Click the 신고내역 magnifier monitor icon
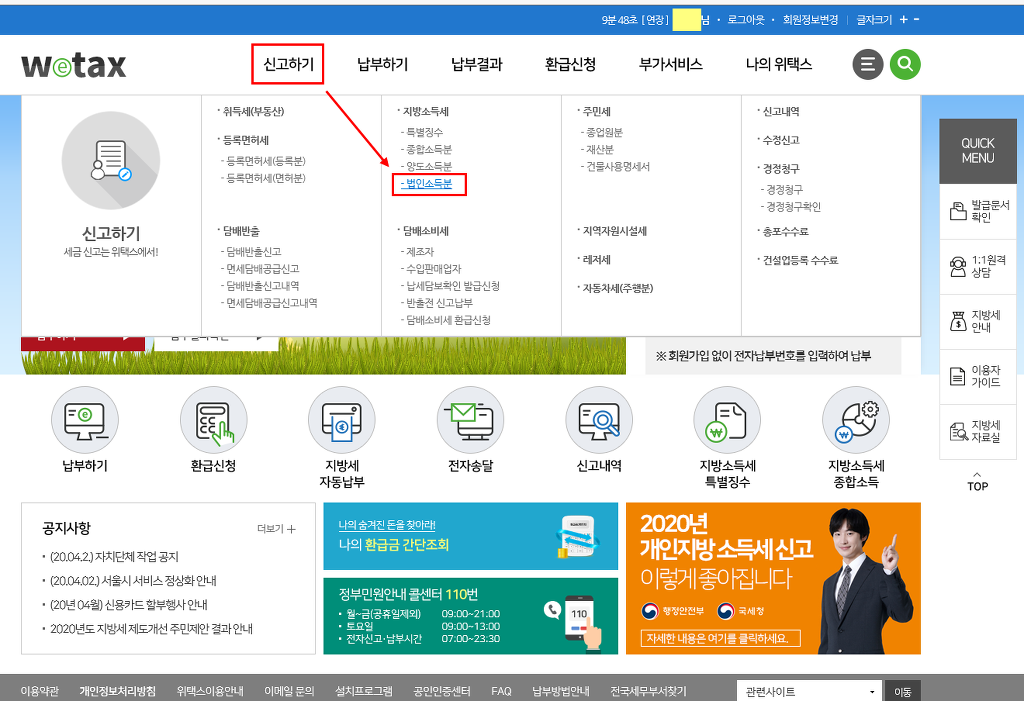 [x=599, y=420]
